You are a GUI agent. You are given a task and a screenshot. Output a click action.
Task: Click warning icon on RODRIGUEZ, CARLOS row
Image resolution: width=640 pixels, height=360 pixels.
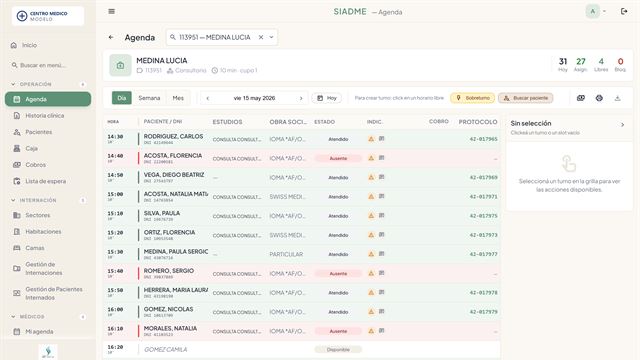371,139
